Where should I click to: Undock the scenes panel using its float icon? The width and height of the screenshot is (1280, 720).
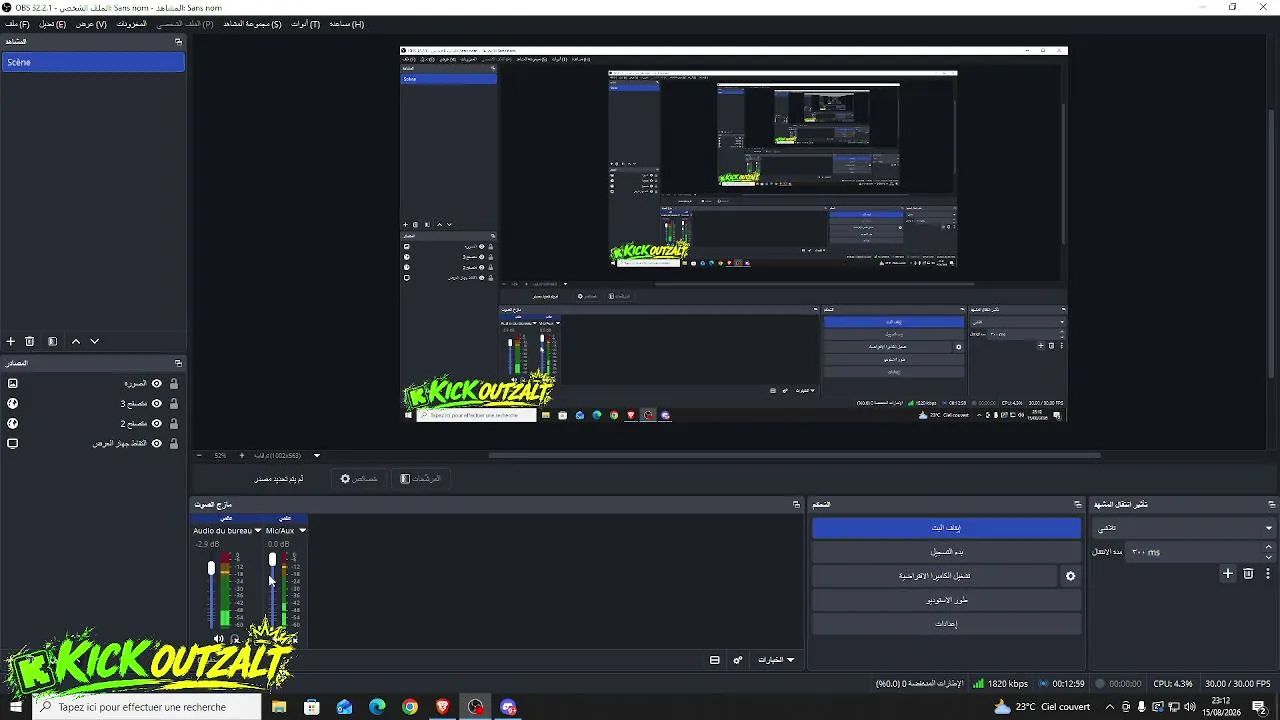[178, 42]
